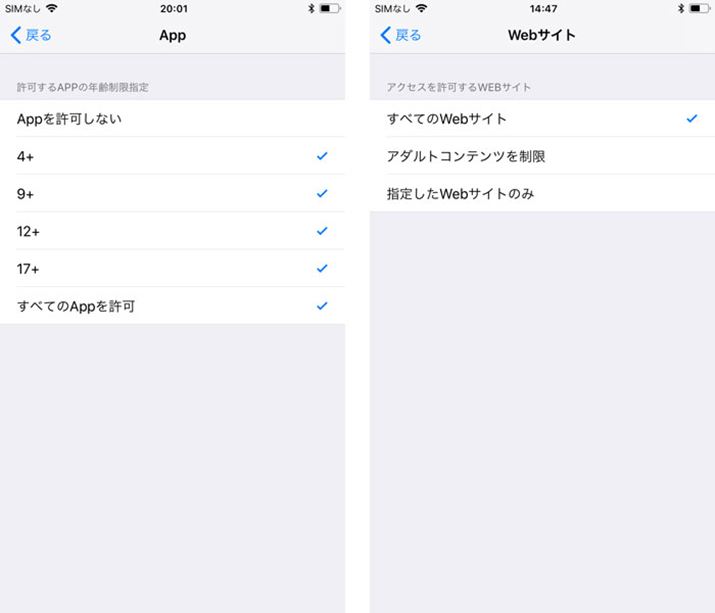Tap the 20:01 clock in status bar
This screenshot has width=715, height=613.
coord(174,9)
